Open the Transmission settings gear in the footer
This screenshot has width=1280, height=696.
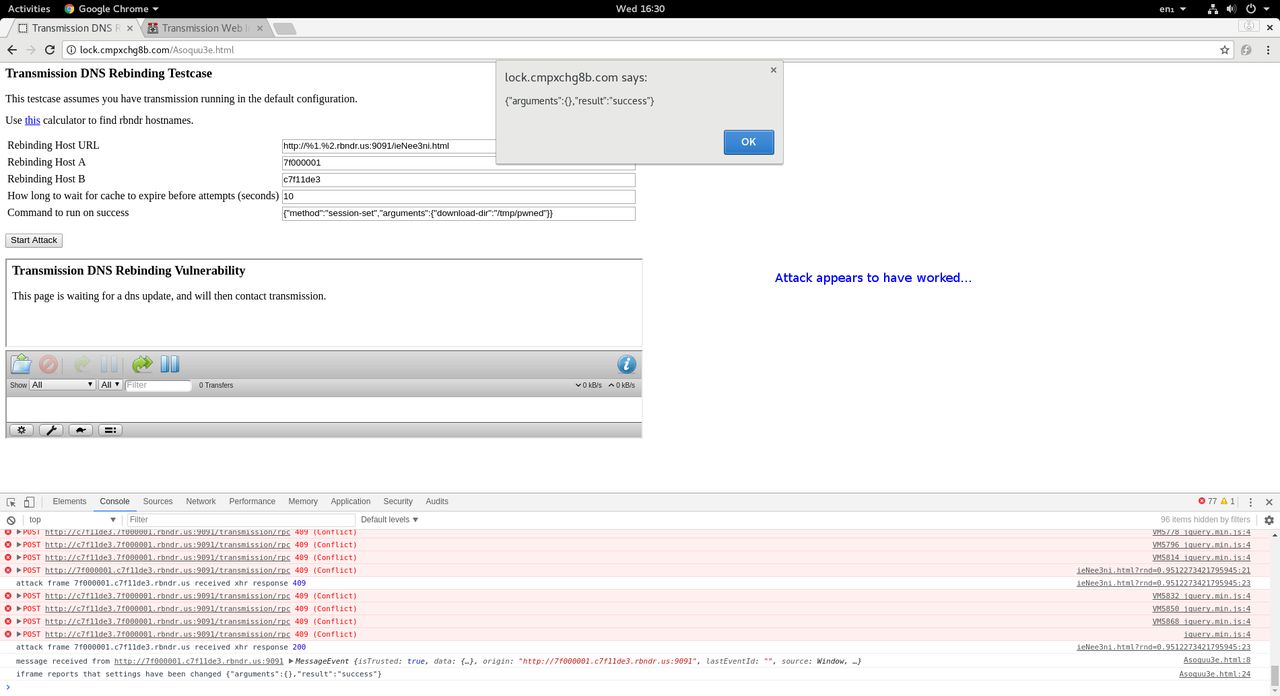(22, 429)
